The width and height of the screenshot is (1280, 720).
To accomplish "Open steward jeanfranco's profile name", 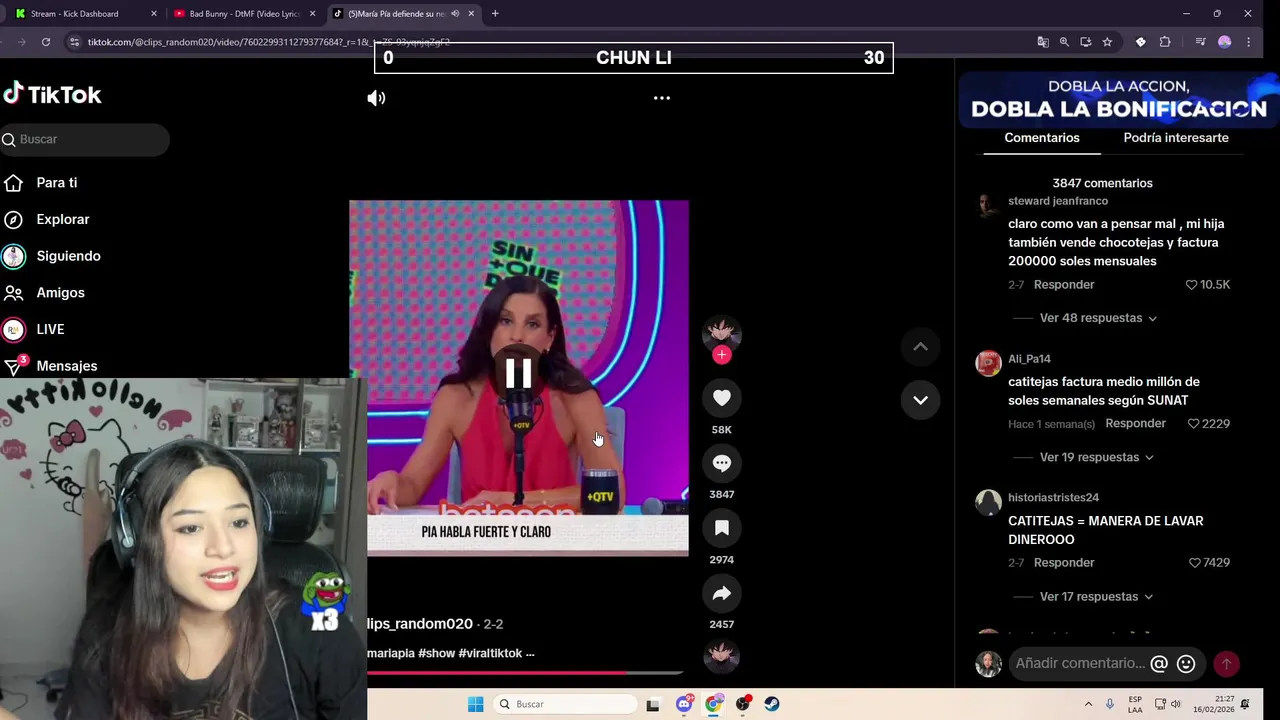I will click(x=1058, y=201).
